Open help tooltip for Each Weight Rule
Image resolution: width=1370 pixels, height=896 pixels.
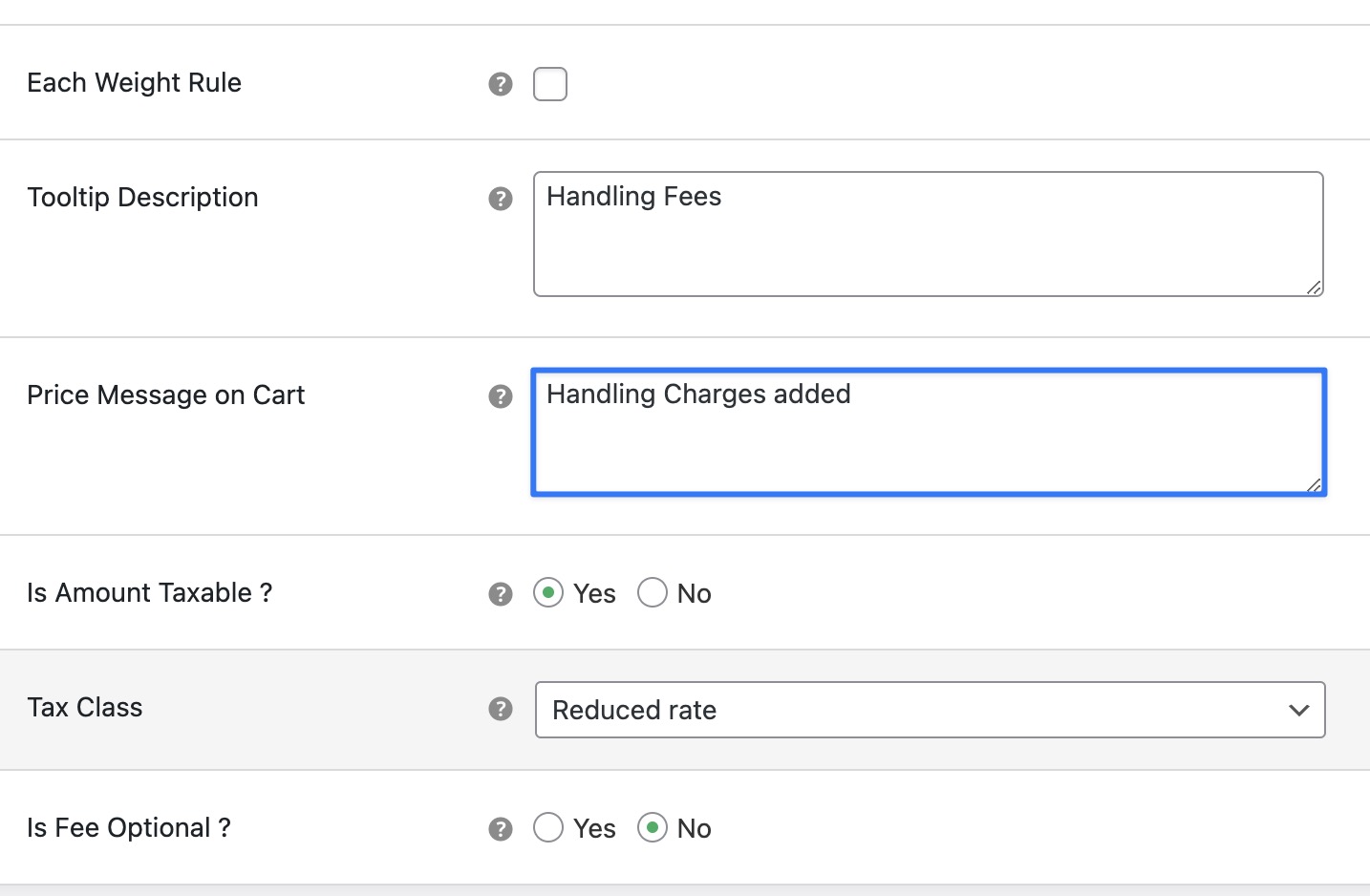point(501,84)
